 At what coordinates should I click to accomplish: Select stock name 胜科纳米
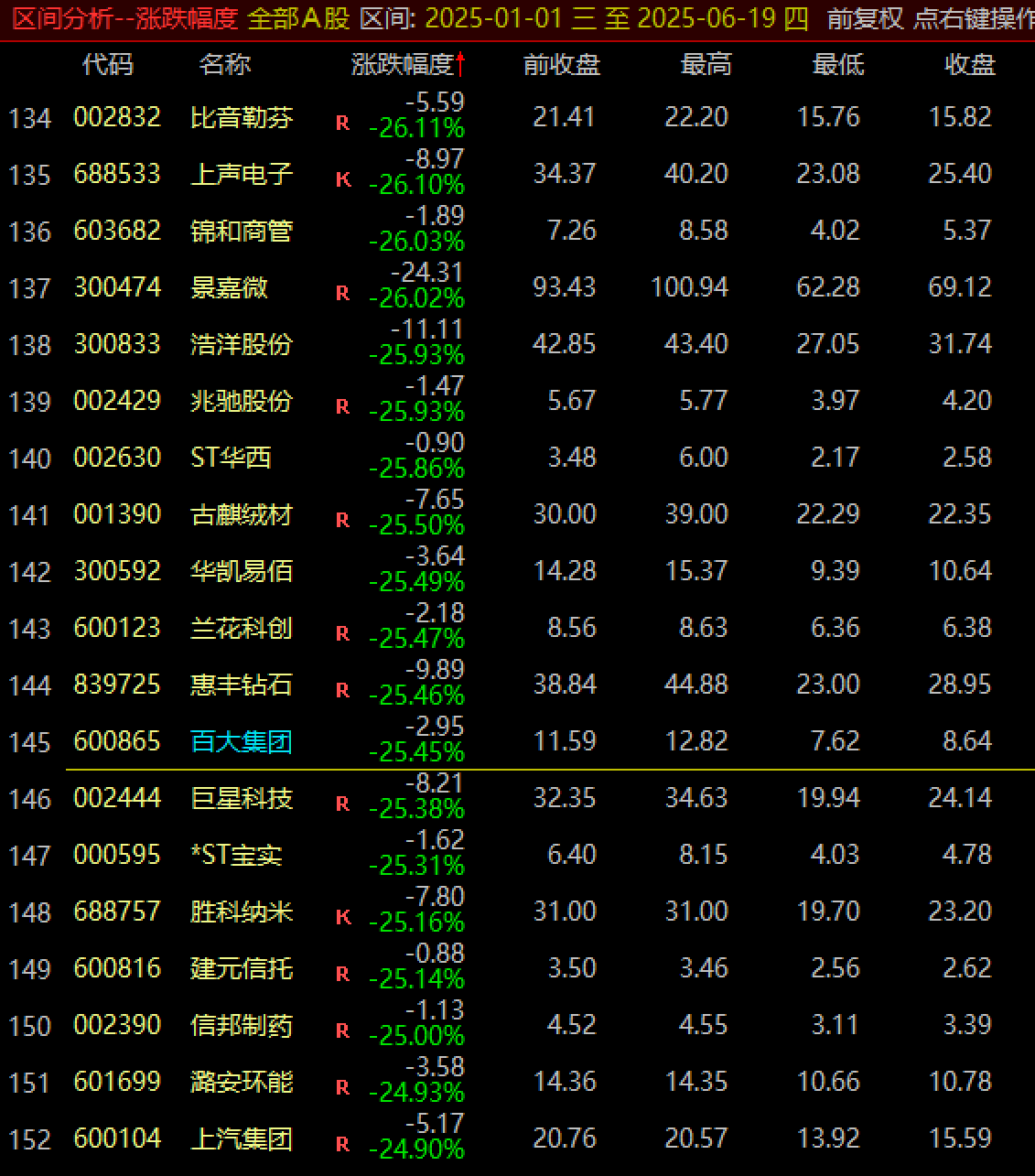(x=242, y=912)
